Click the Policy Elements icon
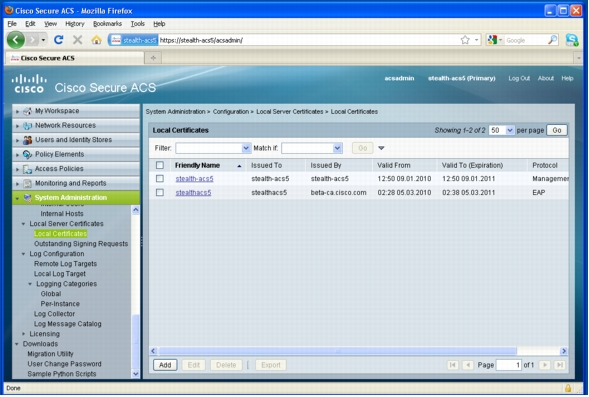Screen dimensions: 589x397 click(27, 154)
